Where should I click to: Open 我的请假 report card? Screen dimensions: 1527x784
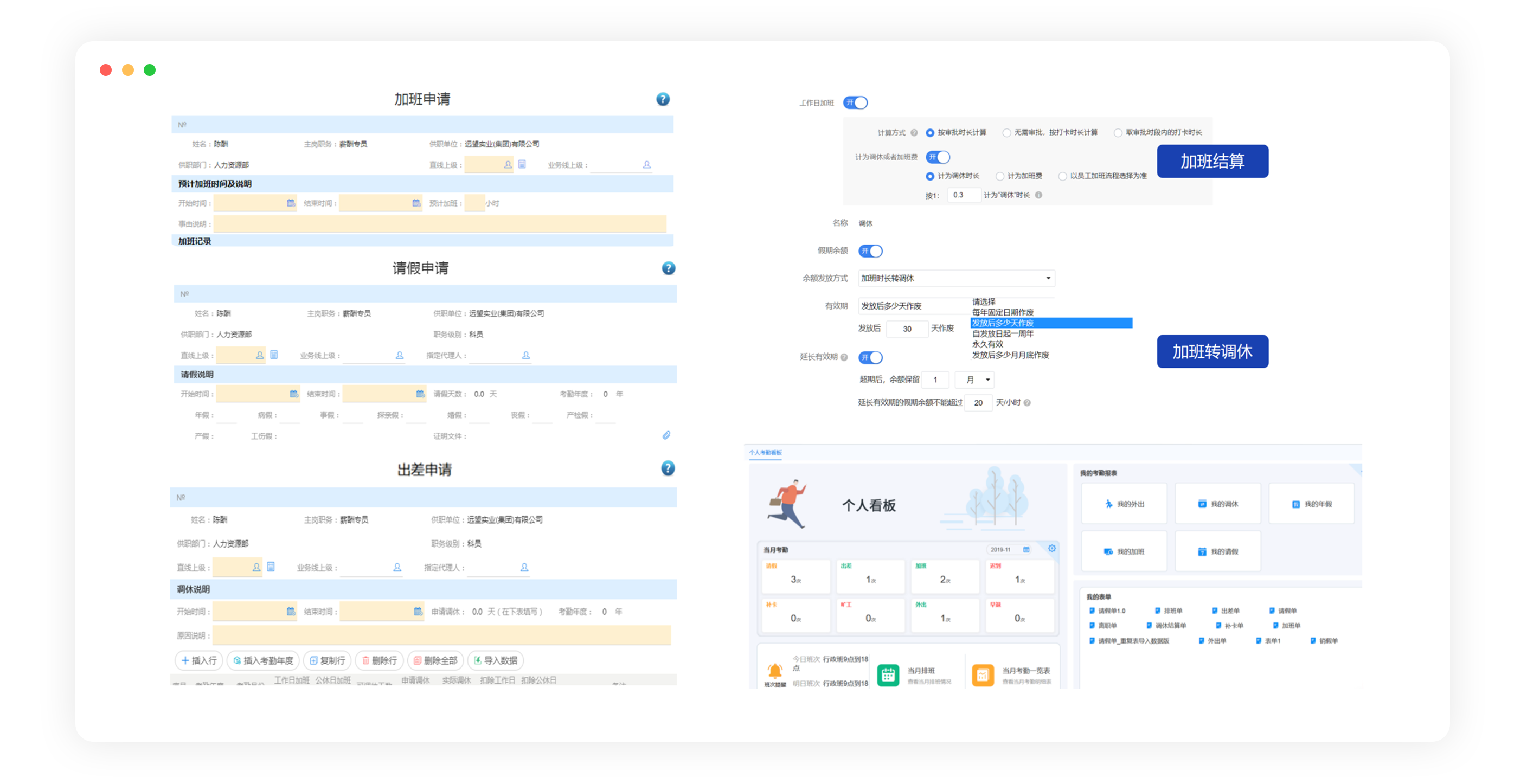point(1217,551)
